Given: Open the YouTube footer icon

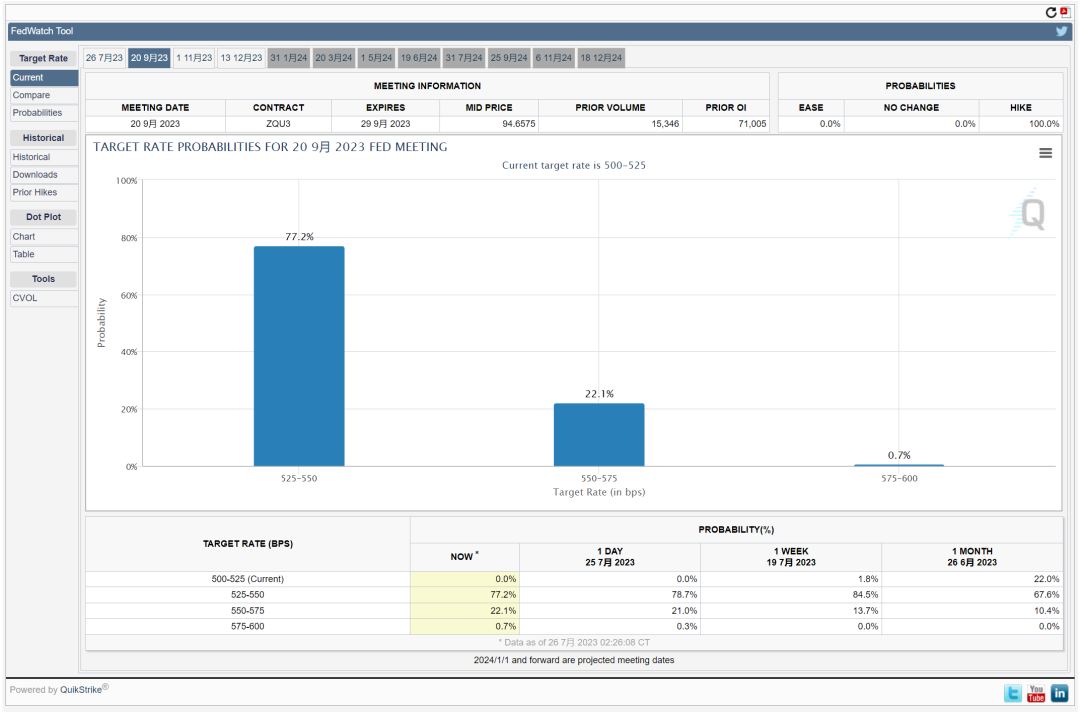Looking at the screenshot, I should 1036,693.
